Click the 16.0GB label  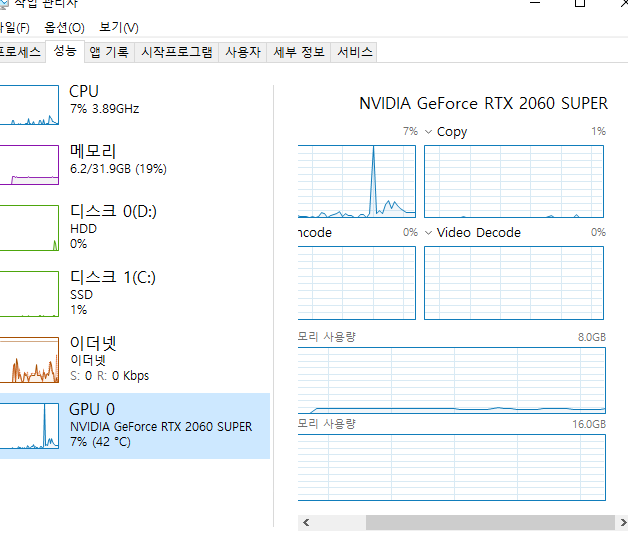pos(589,424)
